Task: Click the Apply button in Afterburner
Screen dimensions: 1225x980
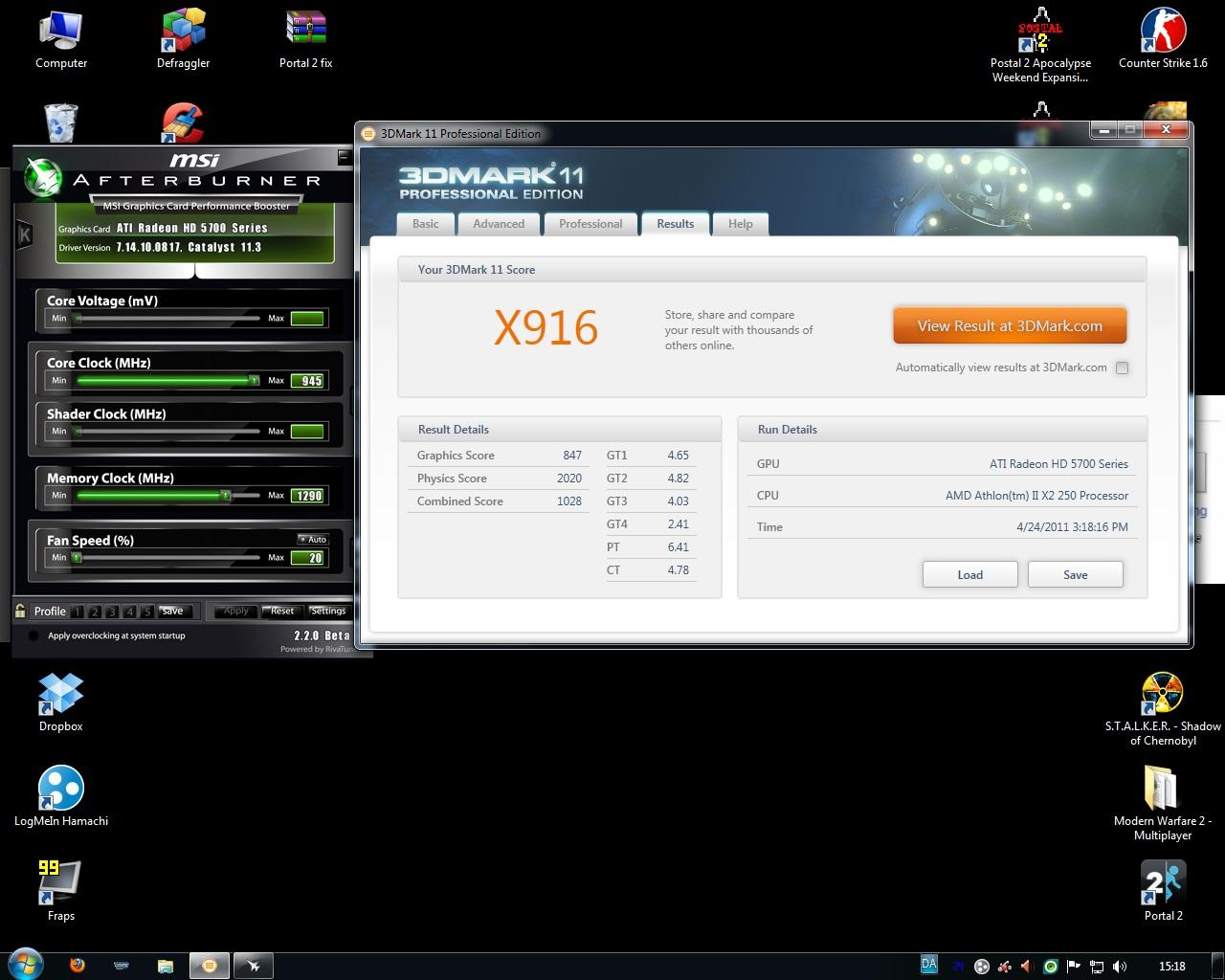Action: coord(235,611)
